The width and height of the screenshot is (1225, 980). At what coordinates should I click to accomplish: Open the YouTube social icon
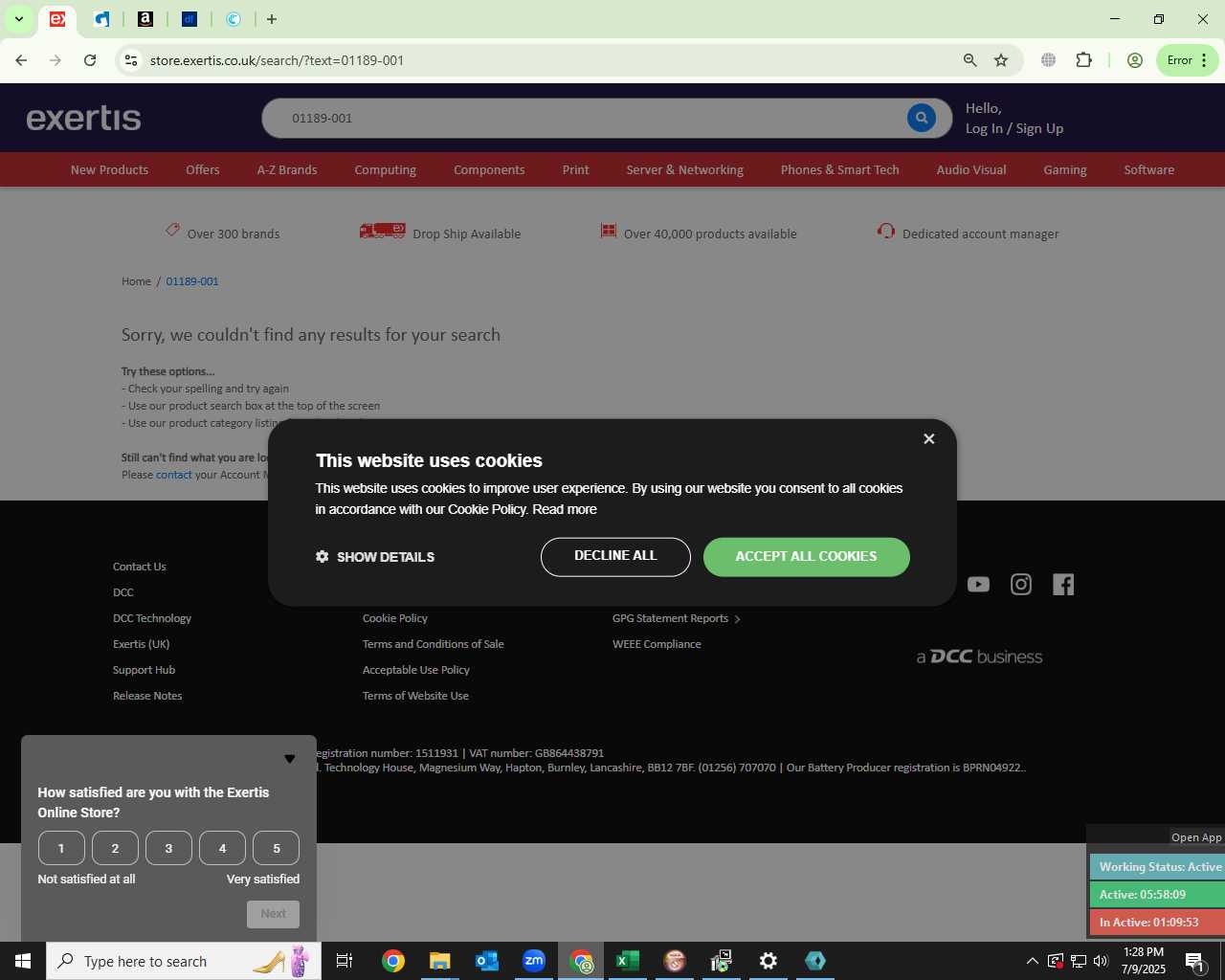pyautogui.click(x=978, y=585)
